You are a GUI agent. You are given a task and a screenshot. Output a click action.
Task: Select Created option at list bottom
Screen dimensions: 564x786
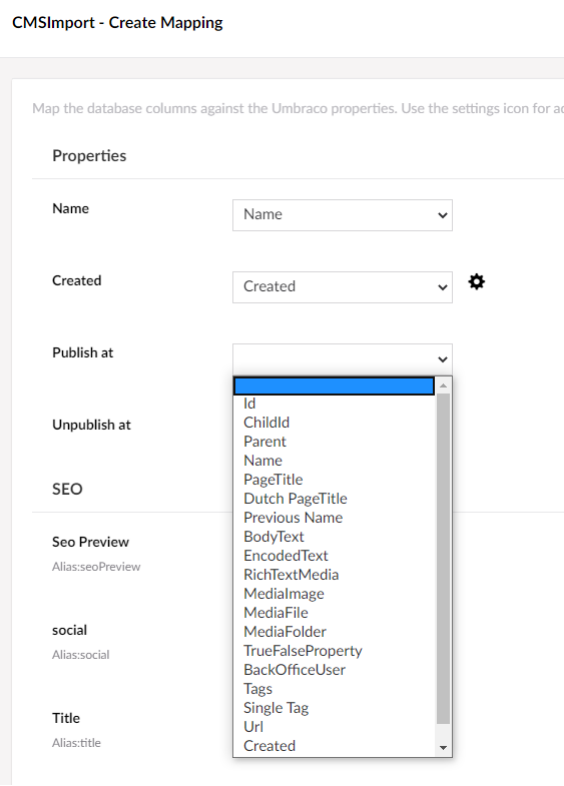click(334, 746)
